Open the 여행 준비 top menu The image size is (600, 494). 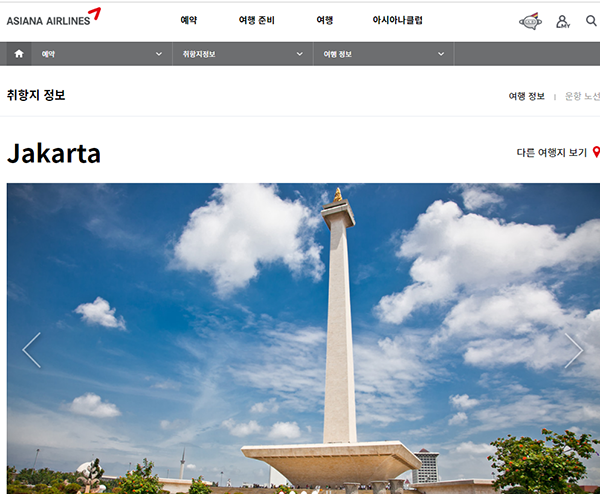point(257,20)
